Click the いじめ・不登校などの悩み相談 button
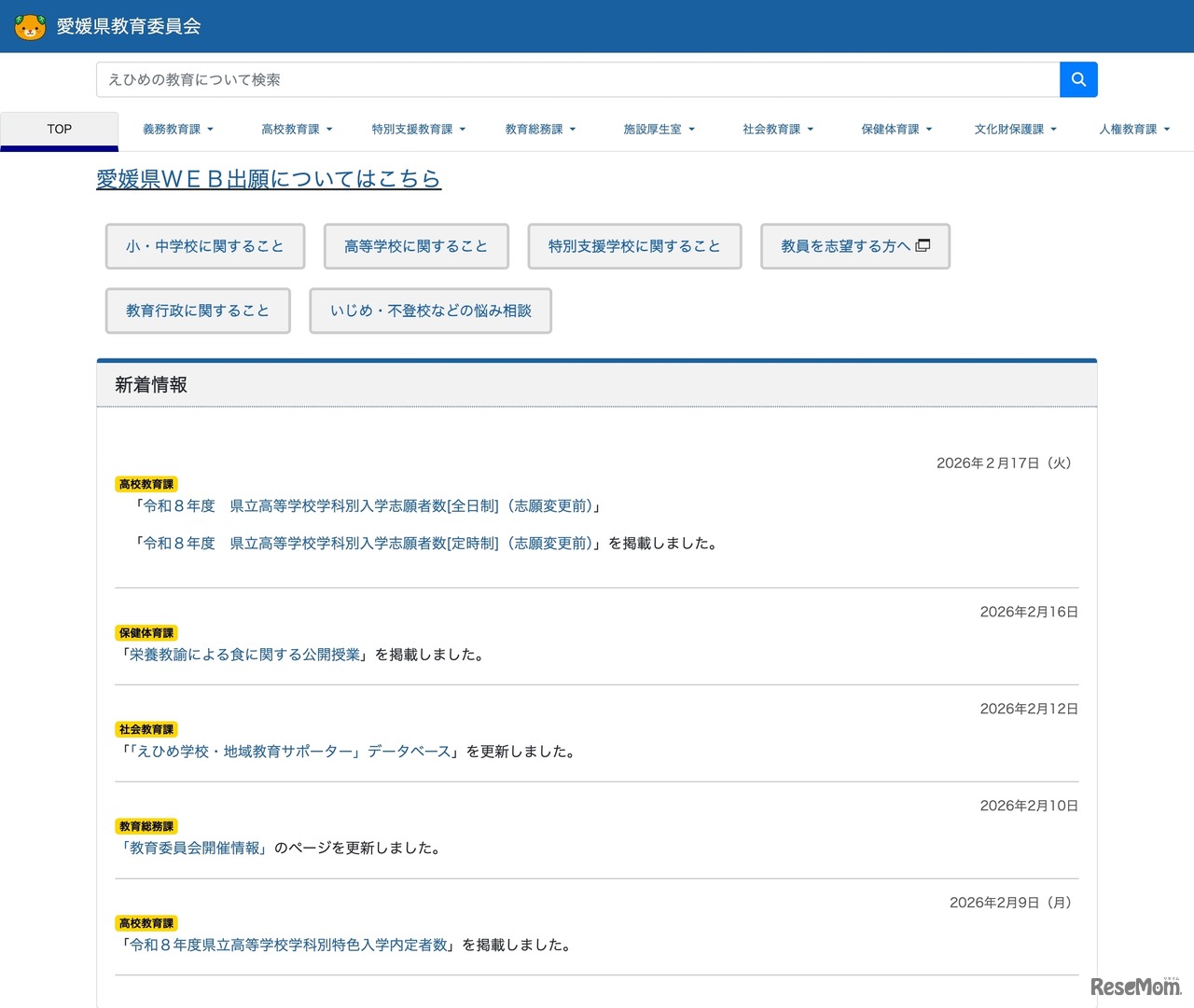This screenshot has width=1194, height=1008. (x=430, y=311)
